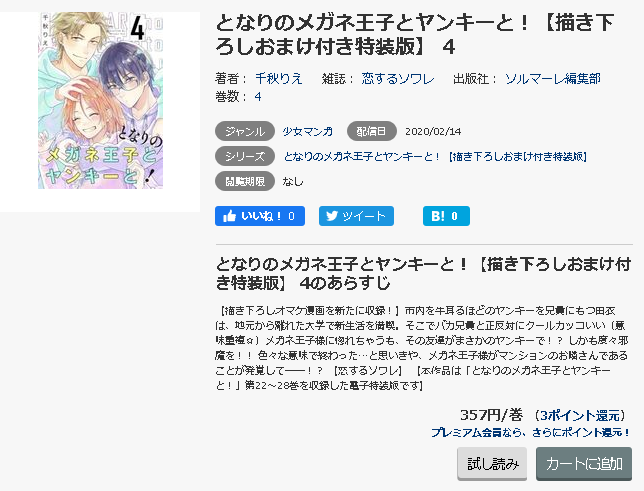The width and height of the screenshot is (644, 491).
Task: Click the カートに追加 add-to-cart button
Action: coord(584,463)
